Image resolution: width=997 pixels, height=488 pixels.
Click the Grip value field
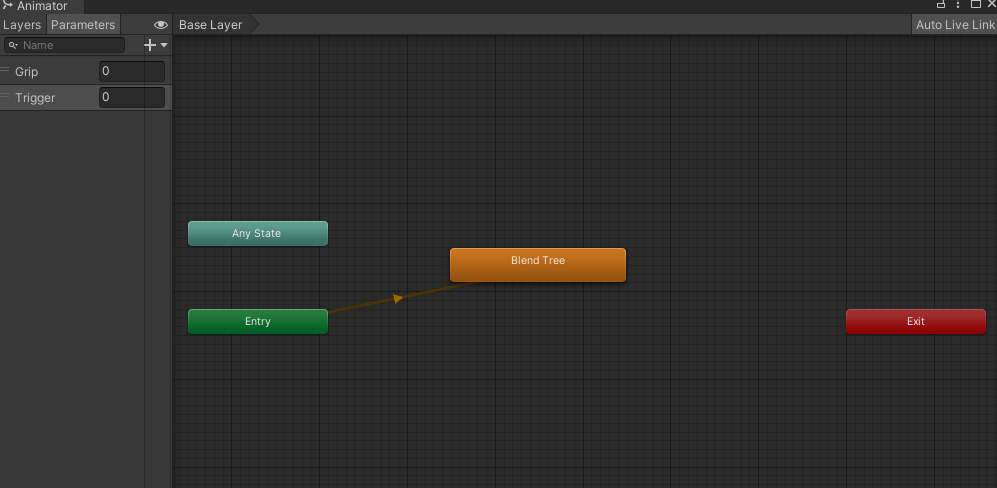click(x=132, y=71)
